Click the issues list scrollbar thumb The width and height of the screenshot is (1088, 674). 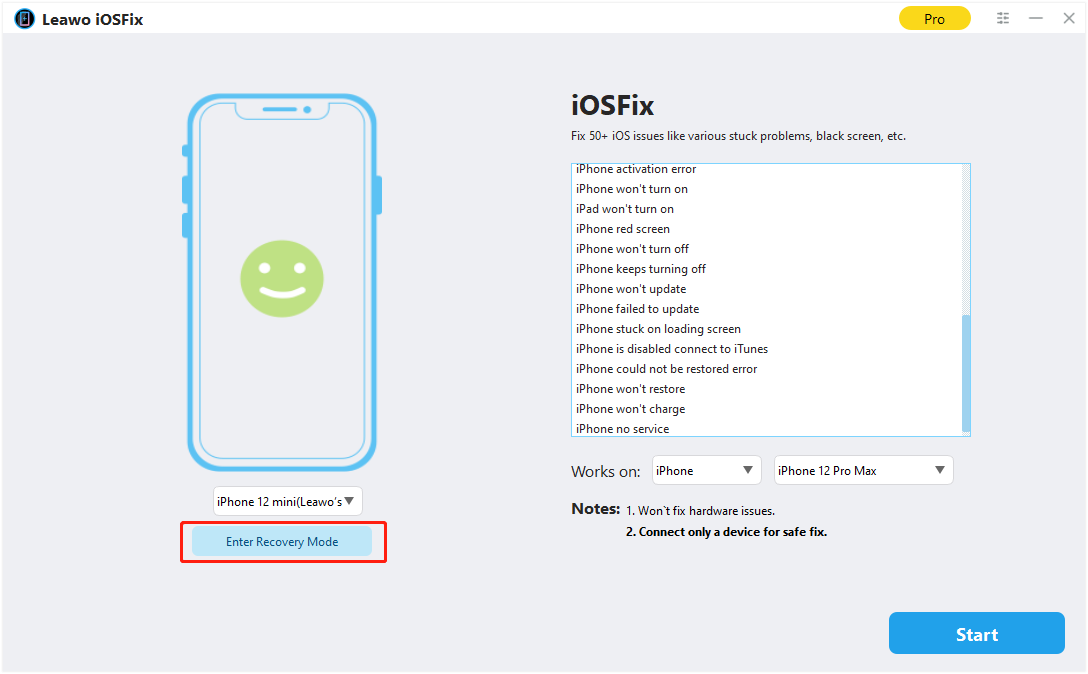pos(966,373)
